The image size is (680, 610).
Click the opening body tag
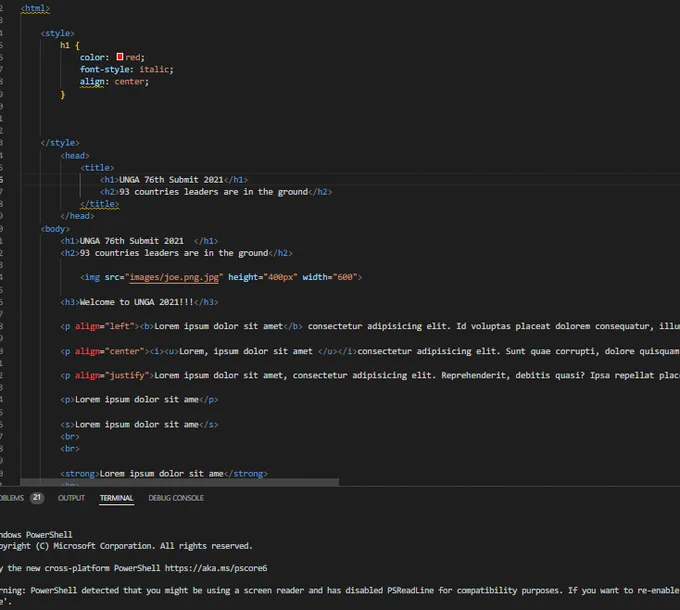click(x=55, y=229)
